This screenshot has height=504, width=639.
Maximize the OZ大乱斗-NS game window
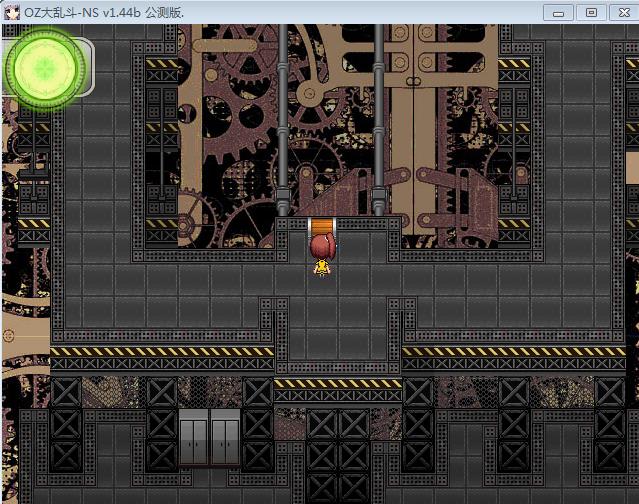coord(591,13)
